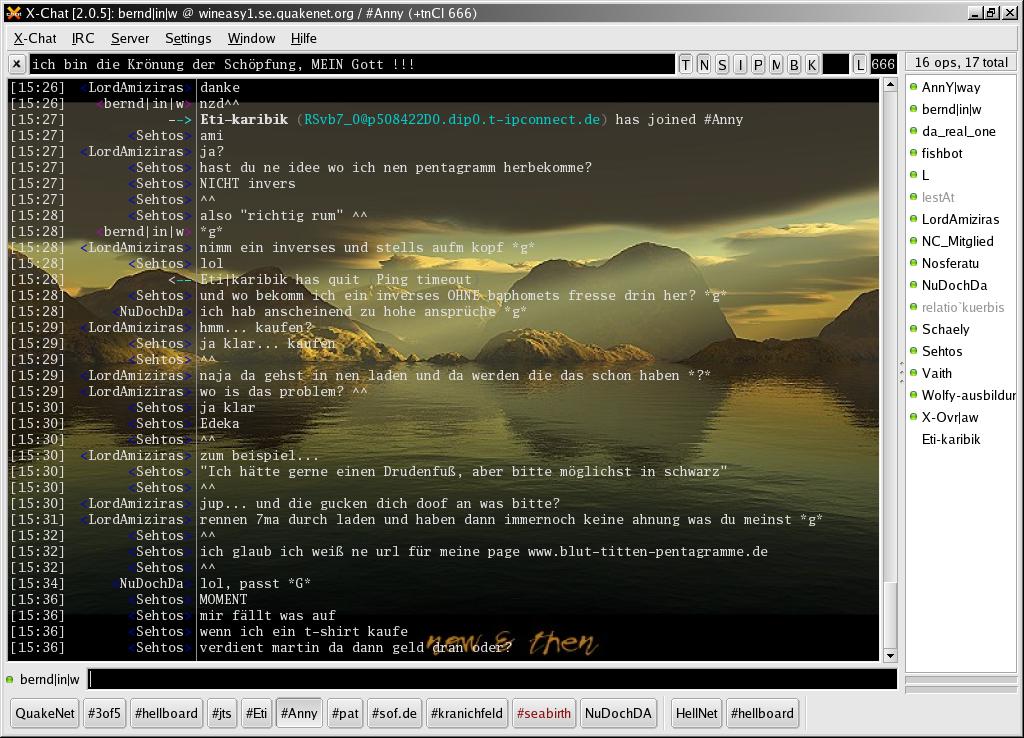Click the chat scrollbar down arrow
Viewport: 1024px width, 738px height.
pos(890,656)
